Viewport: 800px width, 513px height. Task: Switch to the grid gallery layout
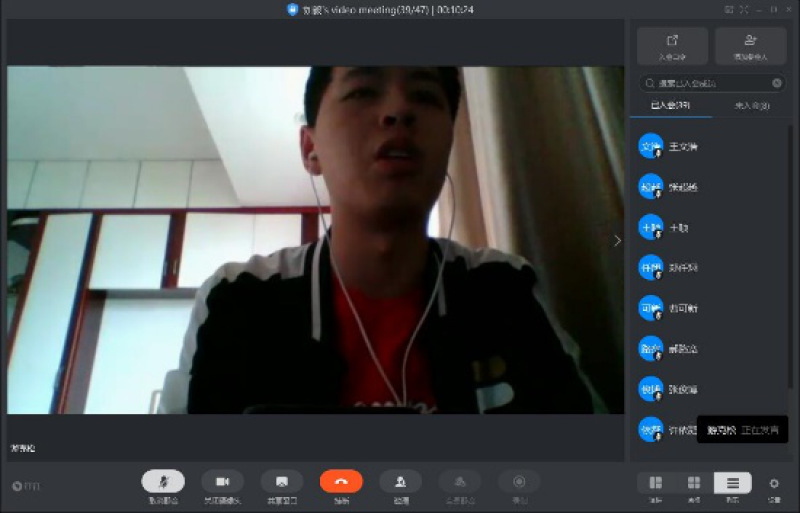pos(694,483)
